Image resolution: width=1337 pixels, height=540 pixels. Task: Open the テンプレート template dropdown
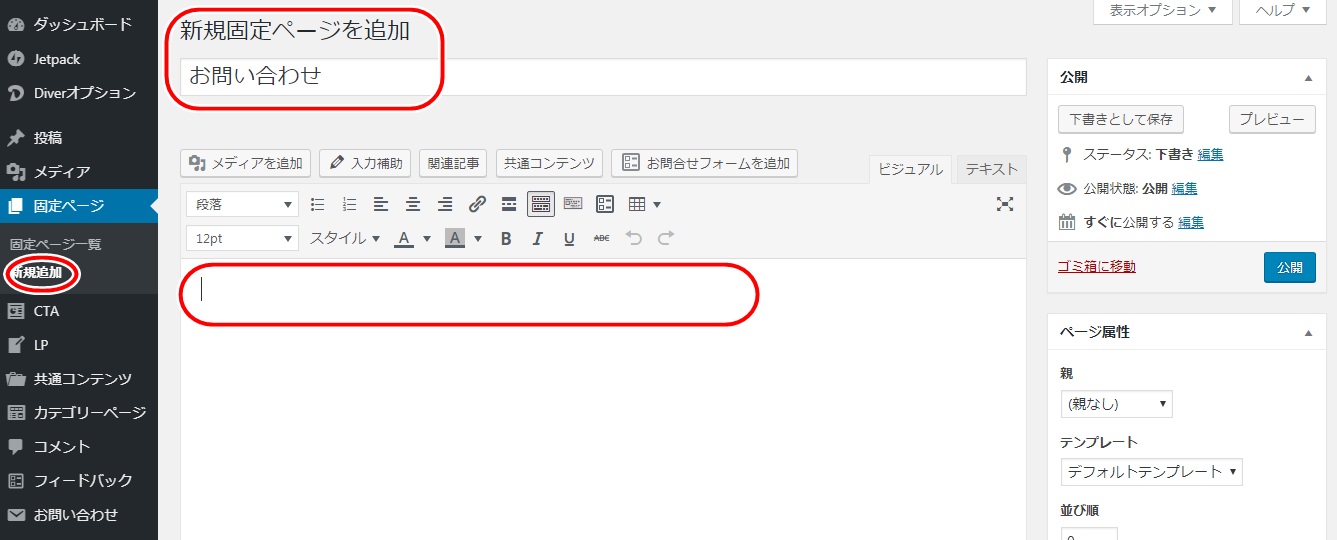1151,471
